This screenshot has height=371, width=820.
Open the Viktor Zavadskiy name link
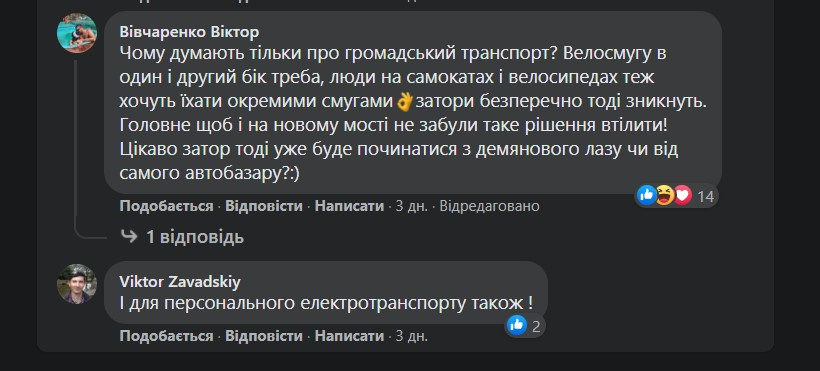point(180,282)
